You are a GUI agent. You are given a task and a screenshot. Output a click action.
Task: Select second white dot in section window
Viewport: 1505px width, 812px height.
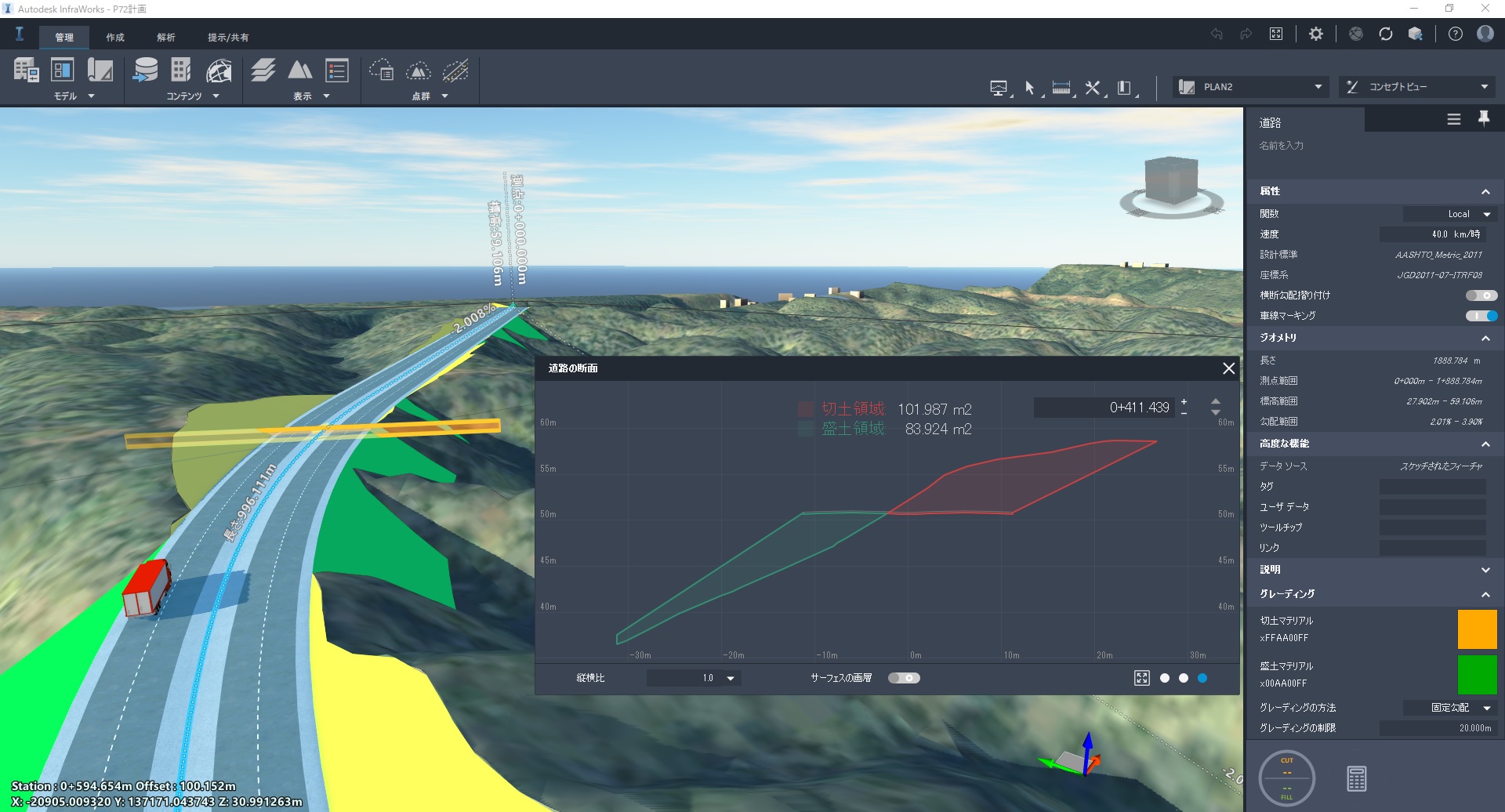pyautogui.click(x=1184, y=678)
